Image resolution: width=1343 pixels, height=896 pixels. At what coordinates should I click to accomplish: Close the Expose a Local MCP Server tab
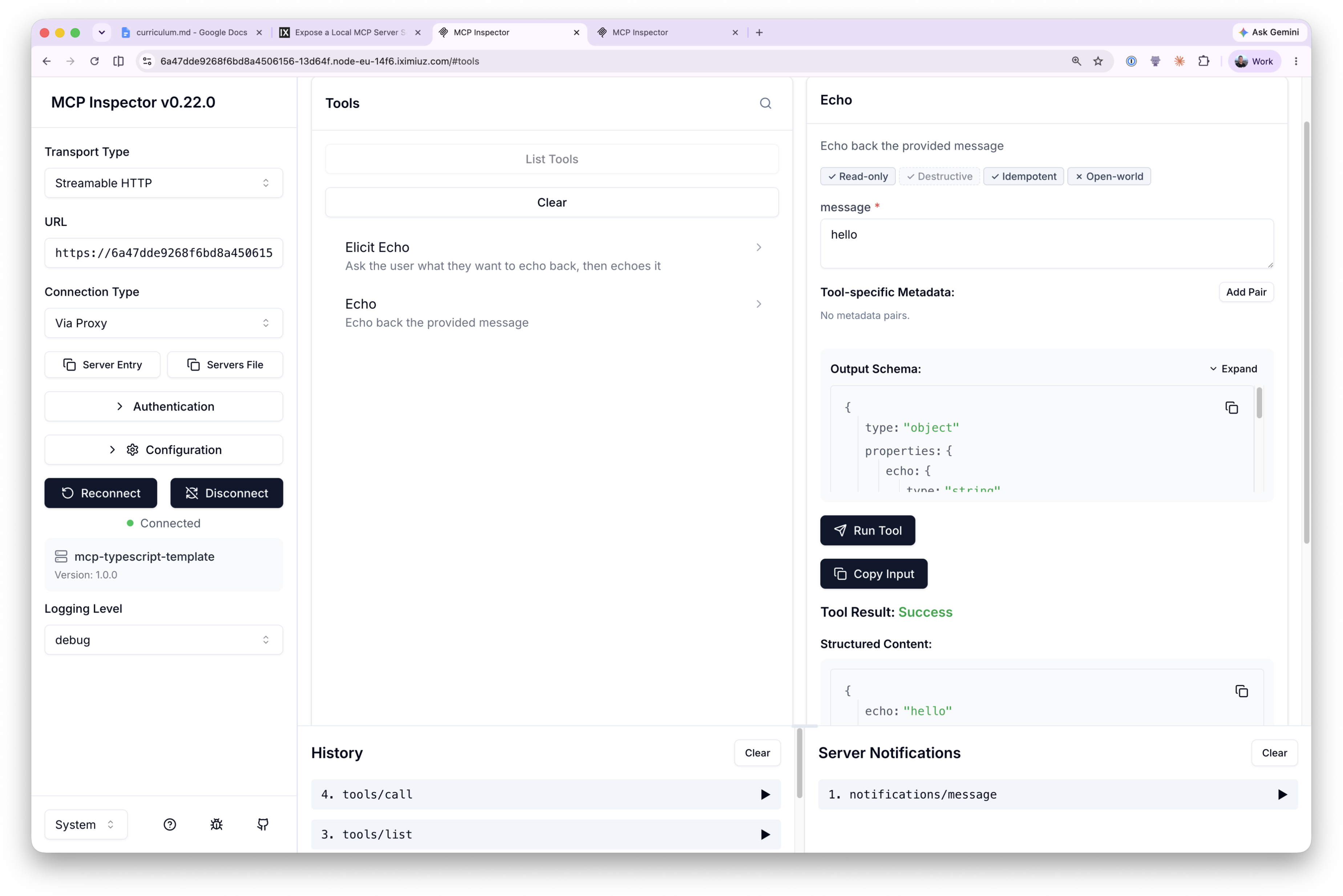[x=418, y=33]
